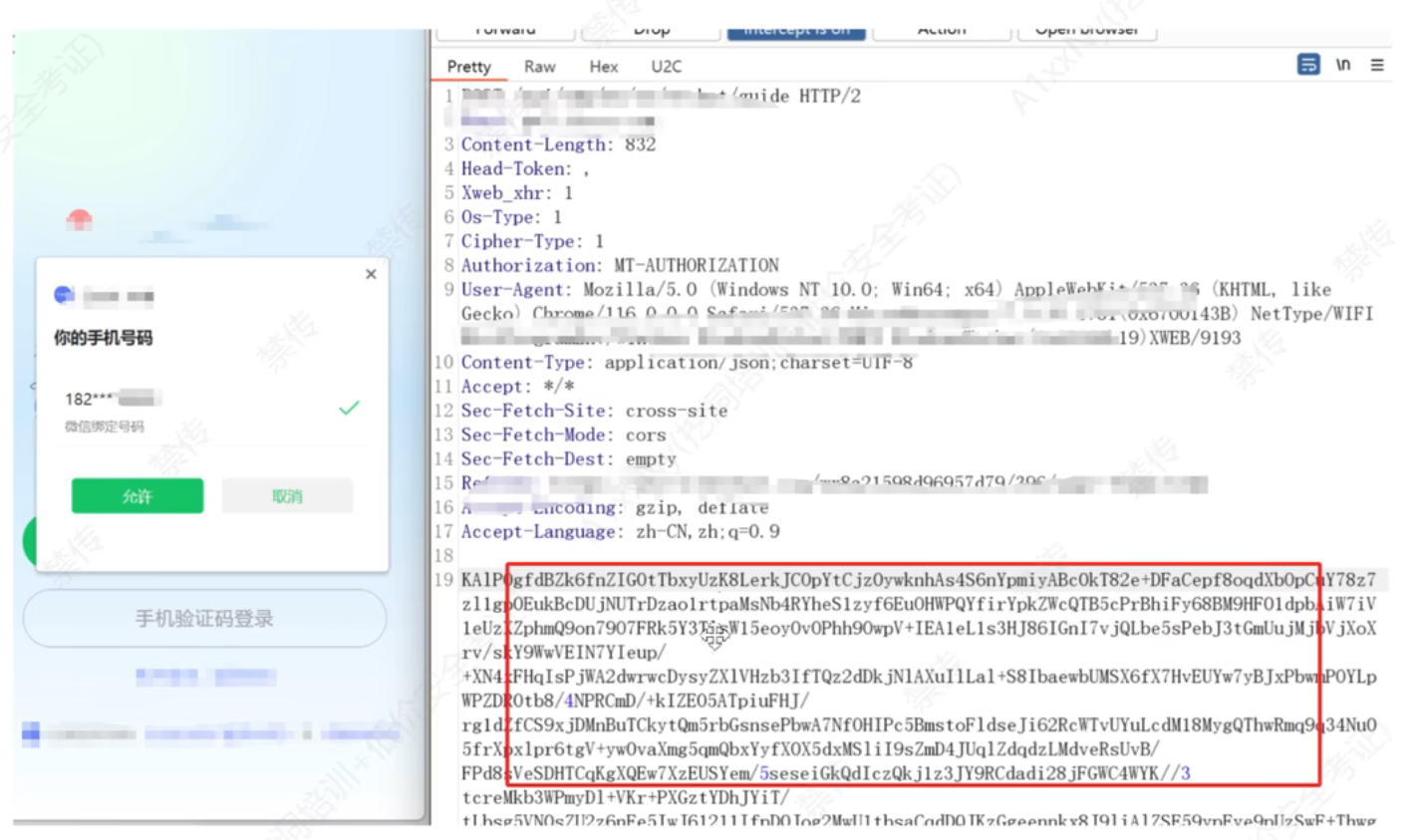
Task: Switch to the Raw tab
Action: tap(539, 67)
